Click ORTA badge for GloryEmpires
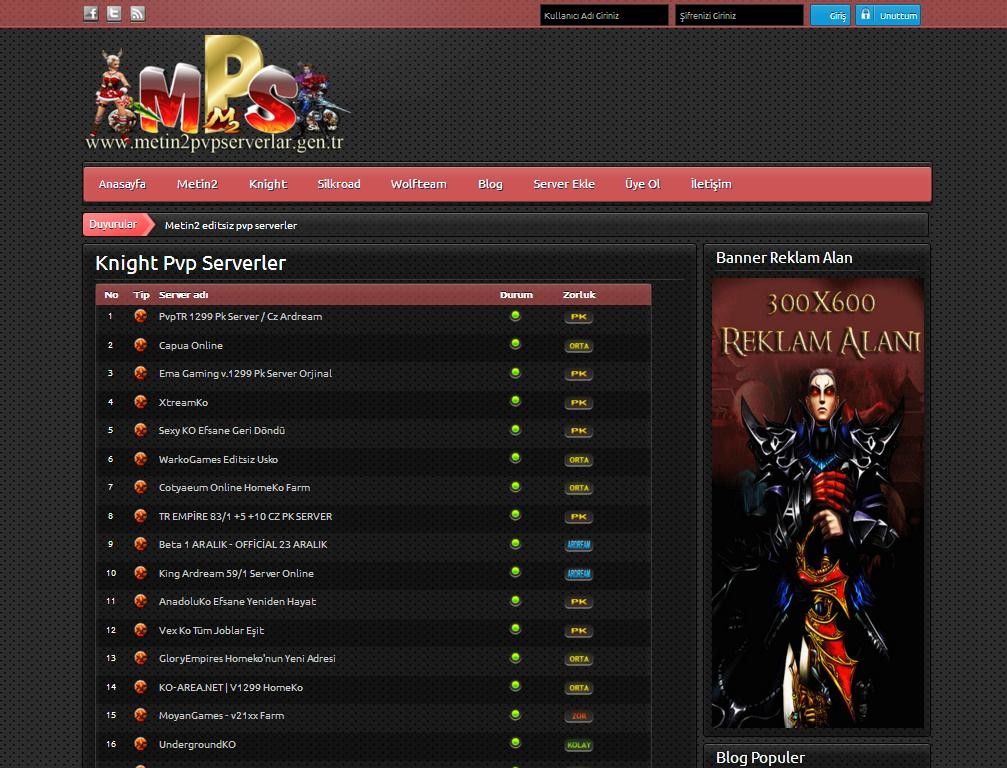Viewport: 1007px width, 768px height. click(579, 659)
